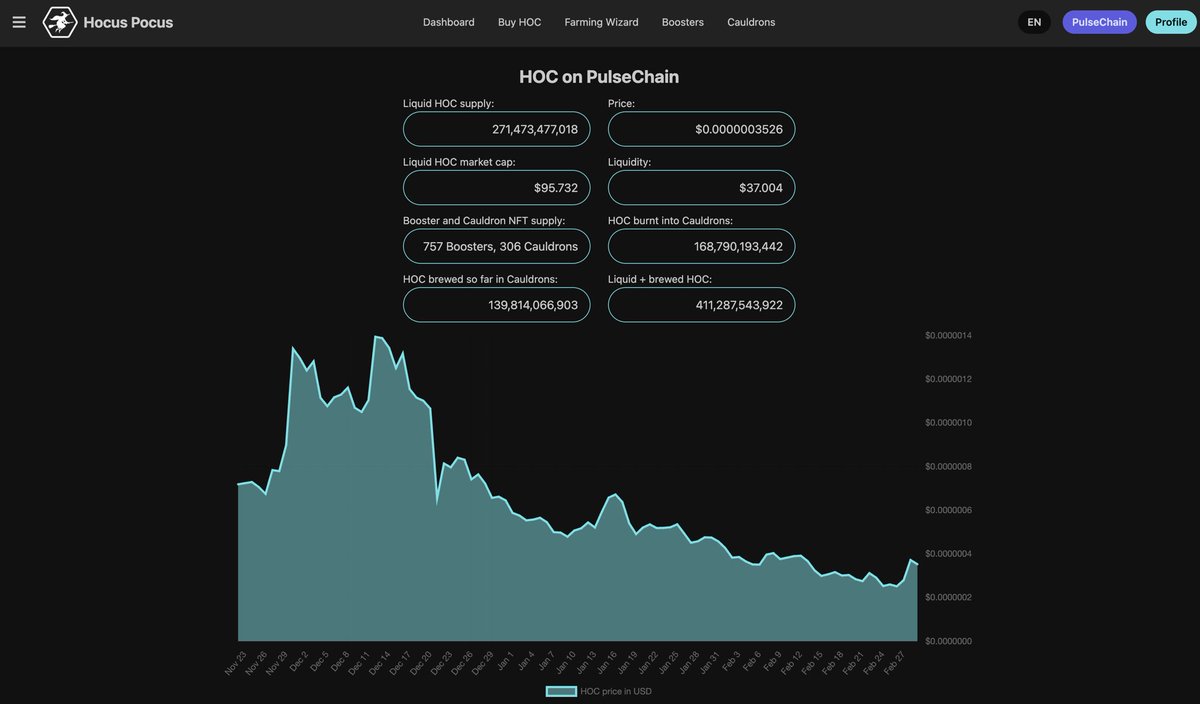
Task: Click the Booster and Cauldron NFT supply label
Action: pos(484,220)
